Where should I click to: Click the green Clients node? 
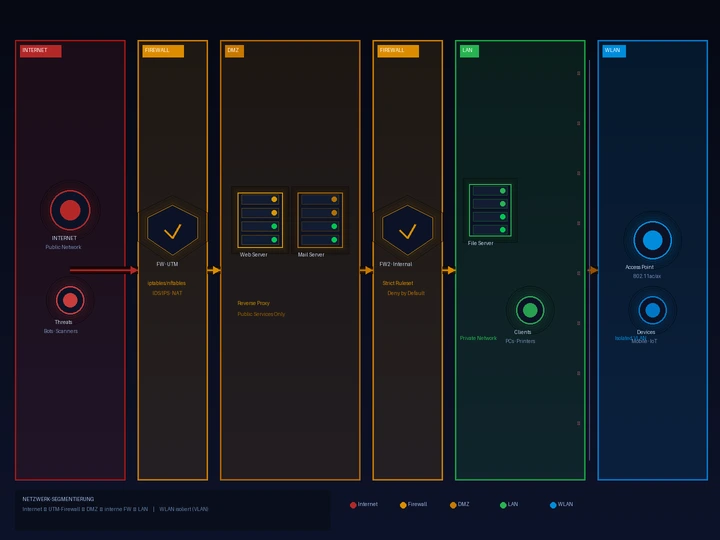pyautogui.click(x=530, y=310)
